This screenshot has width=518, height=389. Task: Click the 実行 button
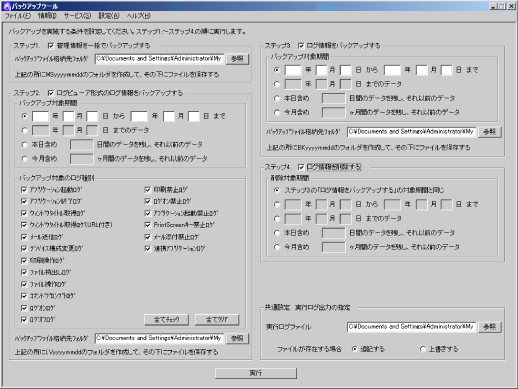click(x=256, y=373)
